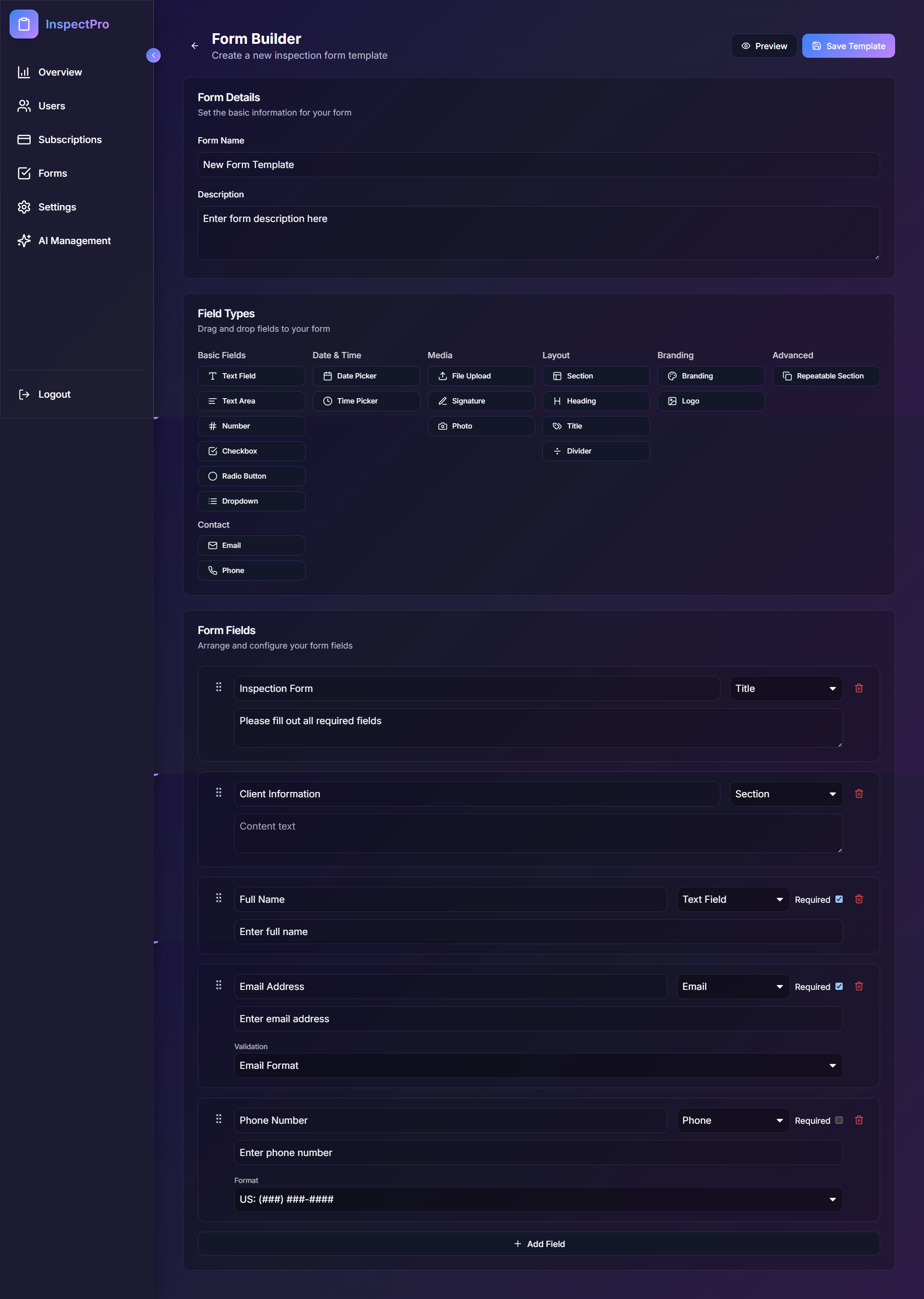The image size is (924, 1299).
Task: Uncheck Required for the Full Name field
Action: click(839, 899)
